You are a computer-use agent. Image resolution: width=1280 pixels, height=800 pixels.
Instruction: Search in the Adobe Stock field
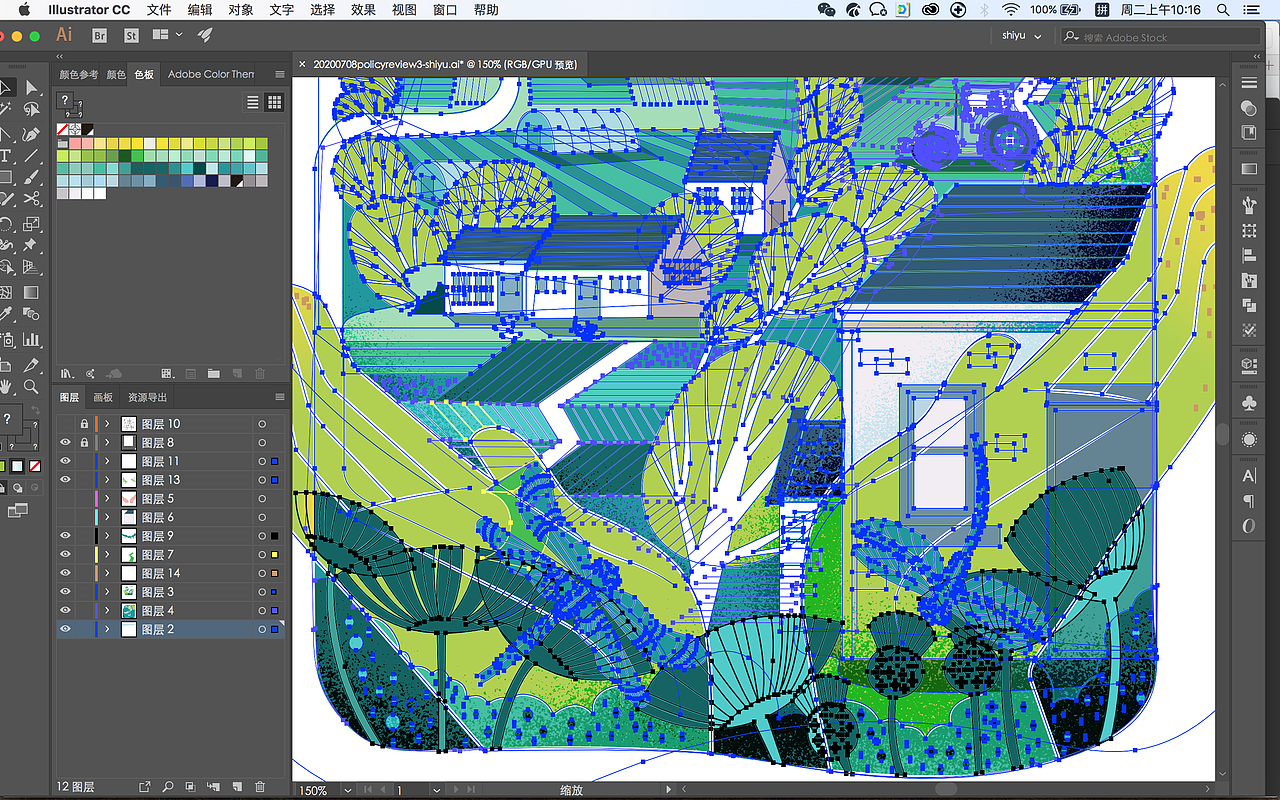tap(1160, 37)
